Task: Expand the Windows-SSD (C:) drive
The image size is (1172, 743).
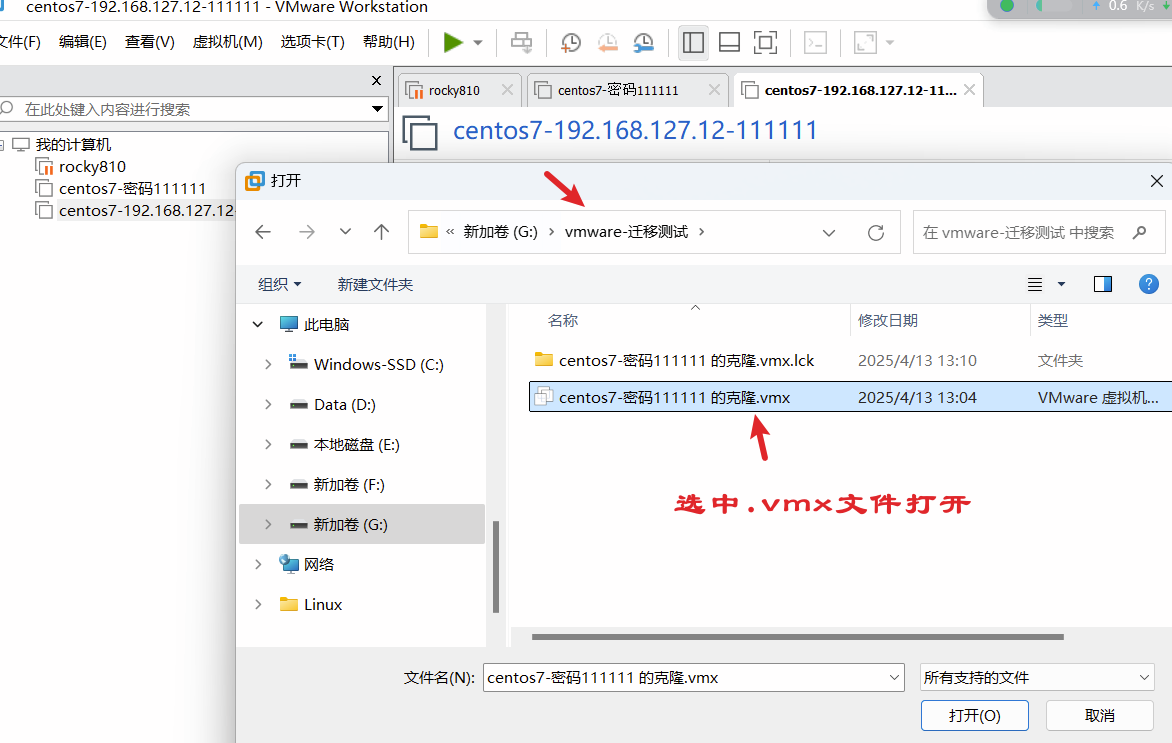Action: point(268,365)
